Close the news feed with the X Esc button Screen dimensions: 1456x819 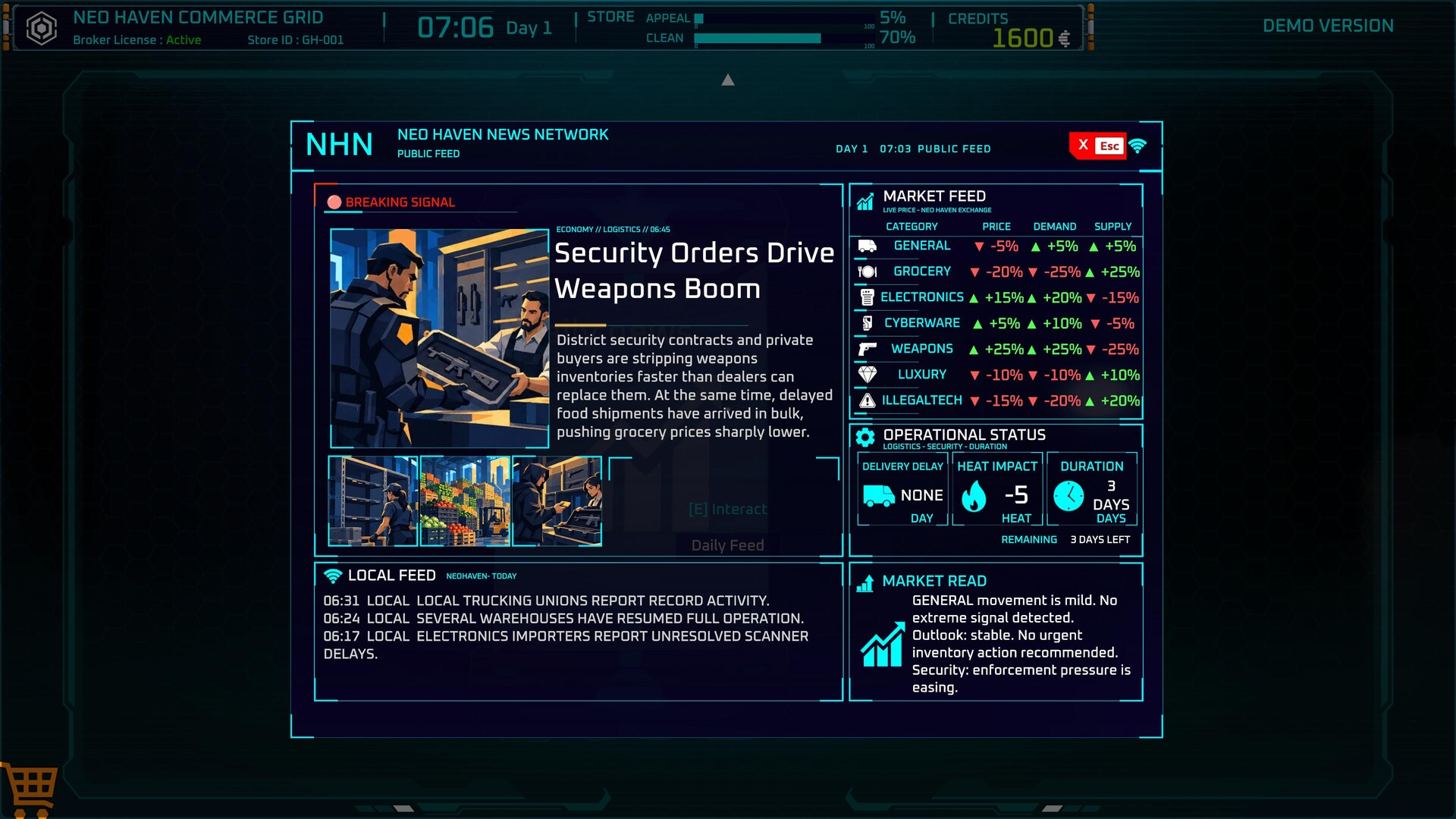(x=1098, y=146)
